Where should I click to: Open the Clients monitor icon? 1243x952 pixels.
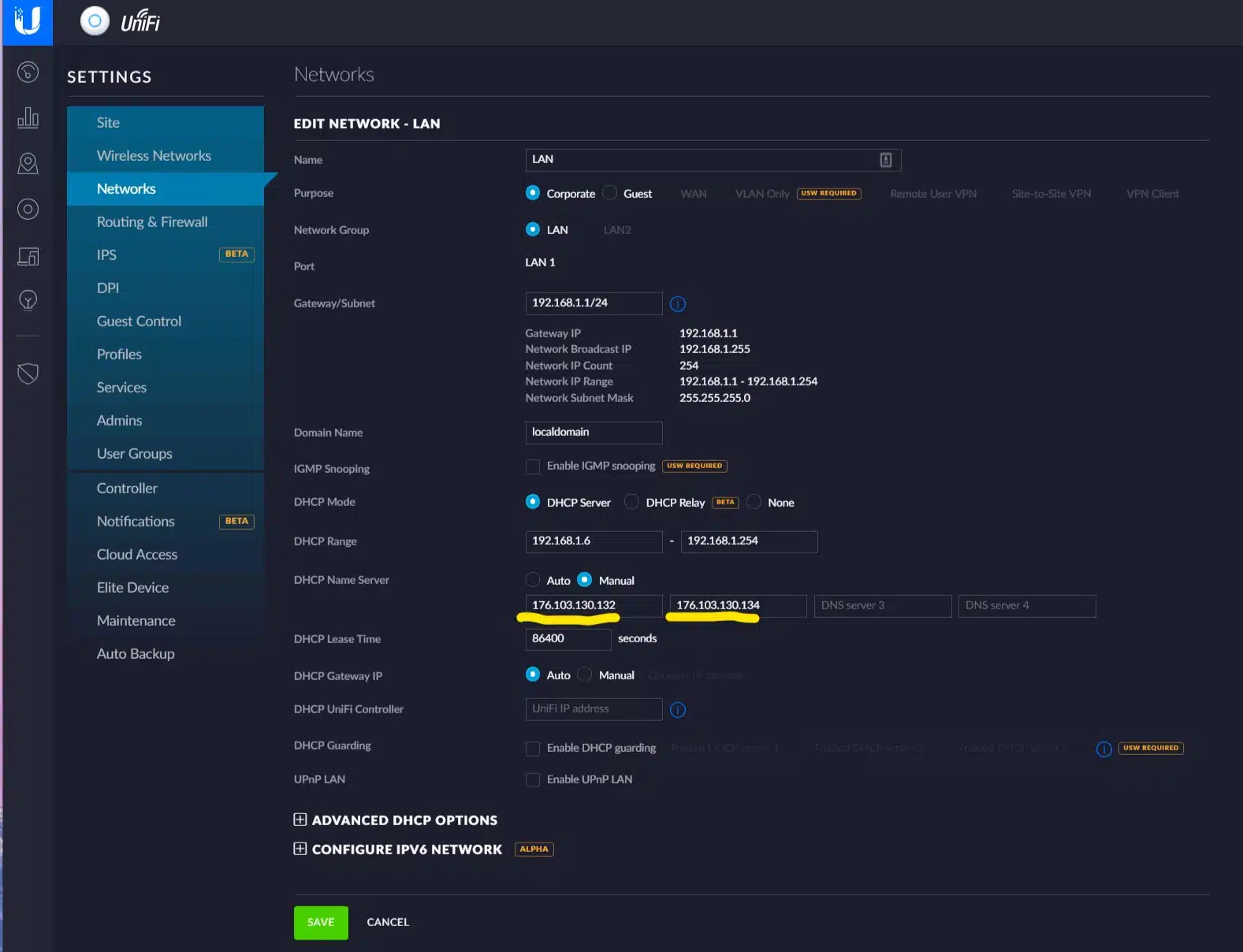pos(28,256)
